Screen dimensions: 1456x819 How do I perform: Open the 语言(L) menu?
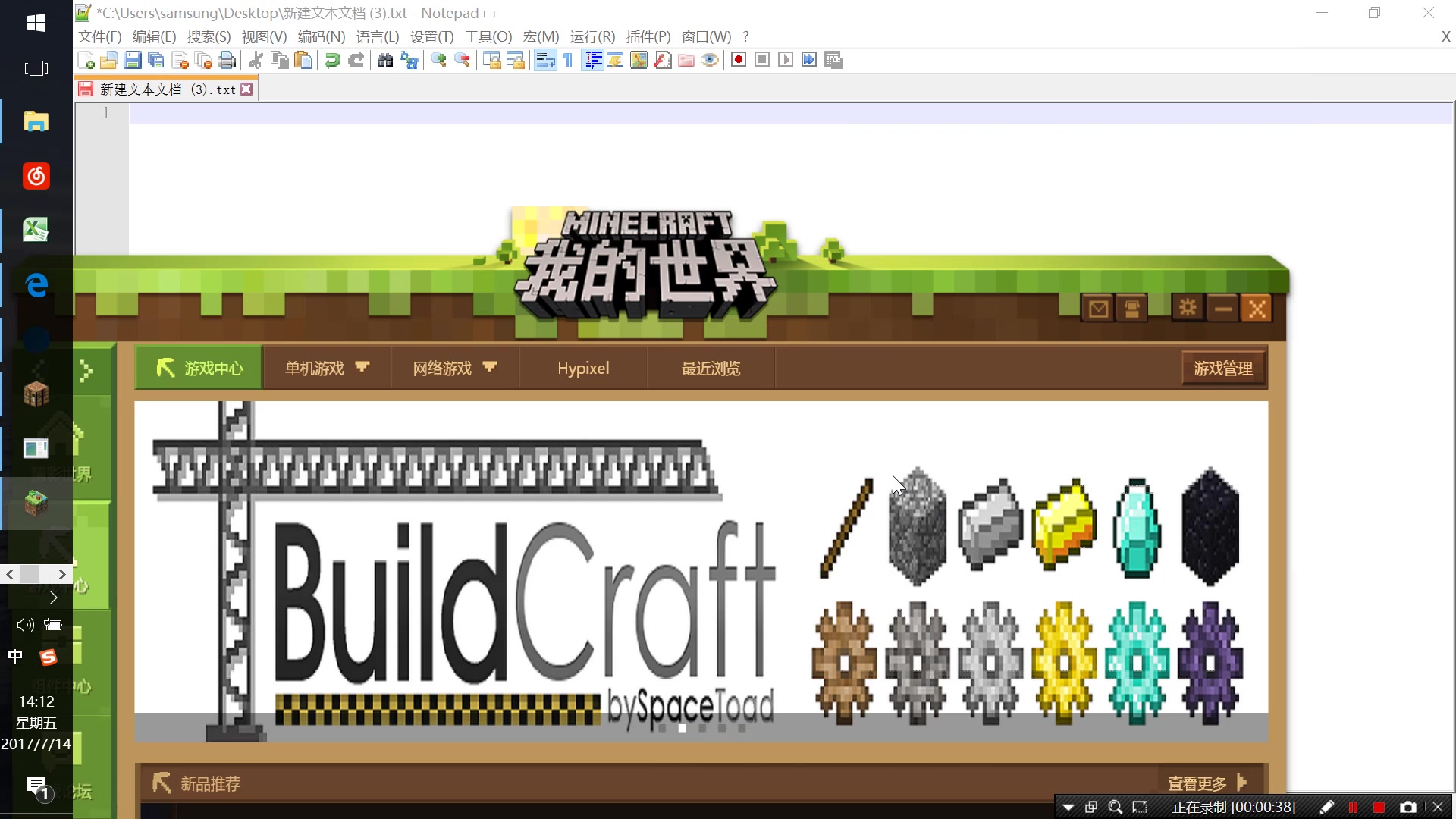tap(378, 36)
